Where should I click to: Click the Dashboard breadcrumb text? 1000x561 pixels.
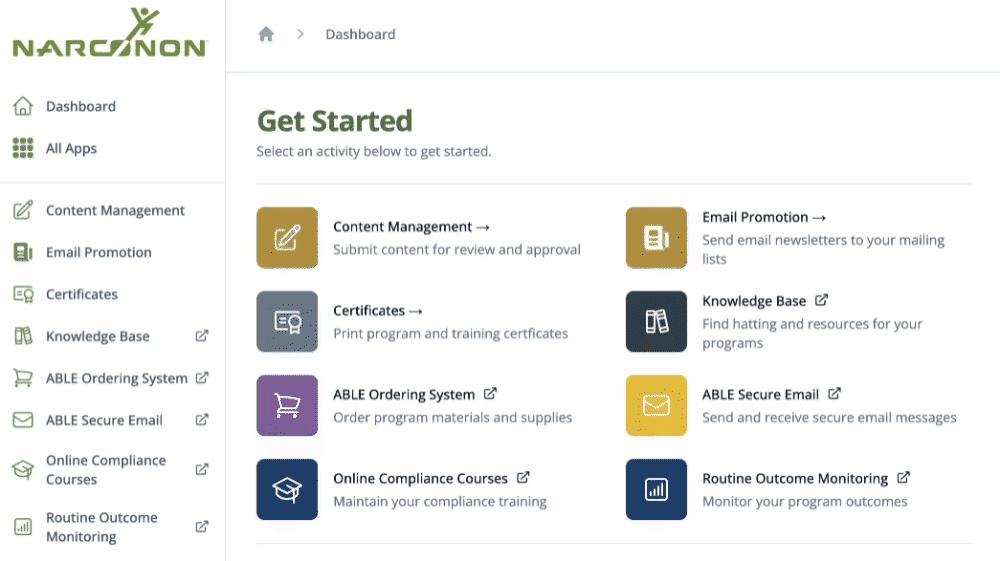(x=360, y=34)
